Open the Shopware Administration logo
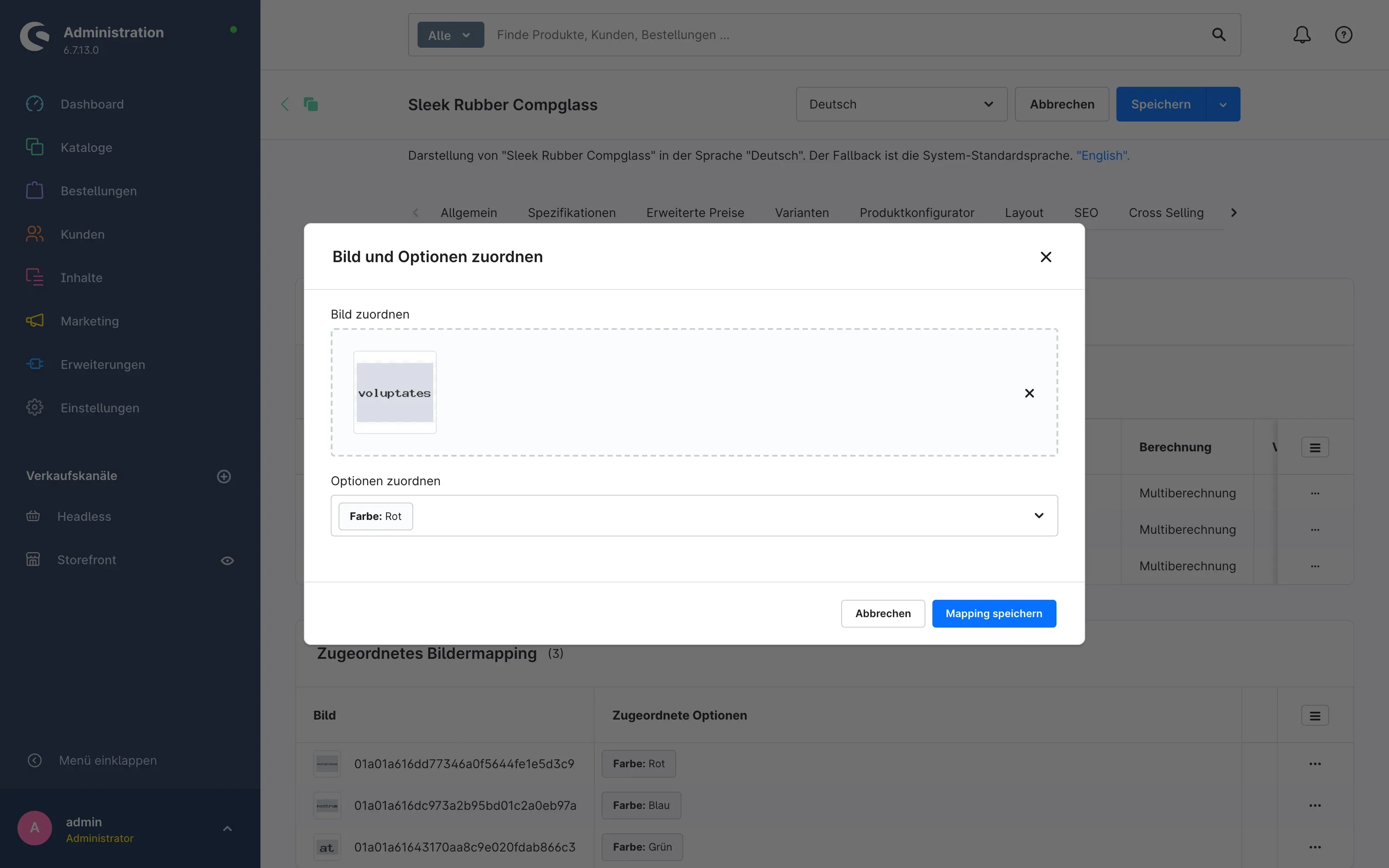 click(34, 36)
